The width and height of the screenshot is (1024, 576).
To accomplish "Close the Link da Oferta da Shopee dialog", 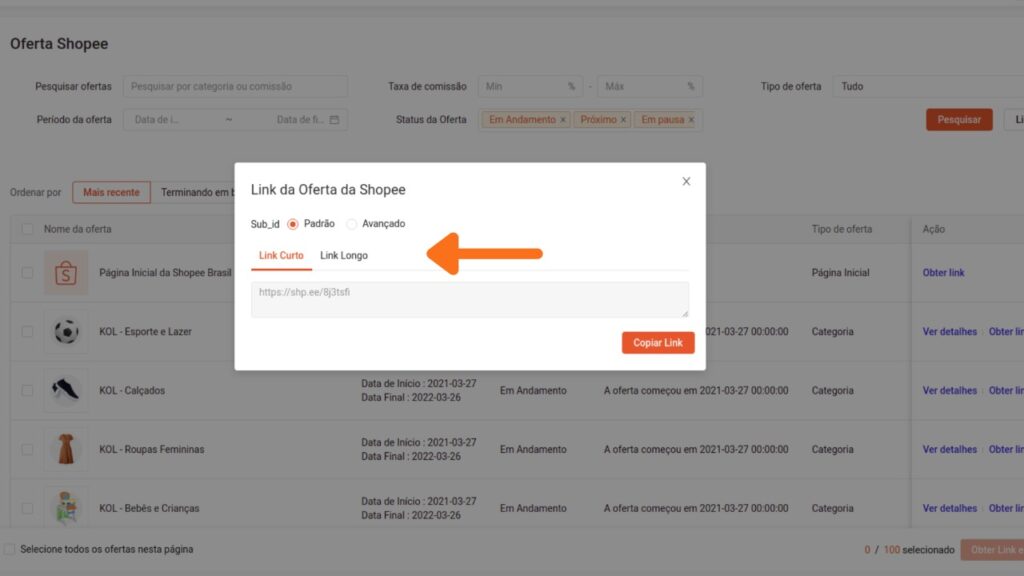I will (686, 182).
